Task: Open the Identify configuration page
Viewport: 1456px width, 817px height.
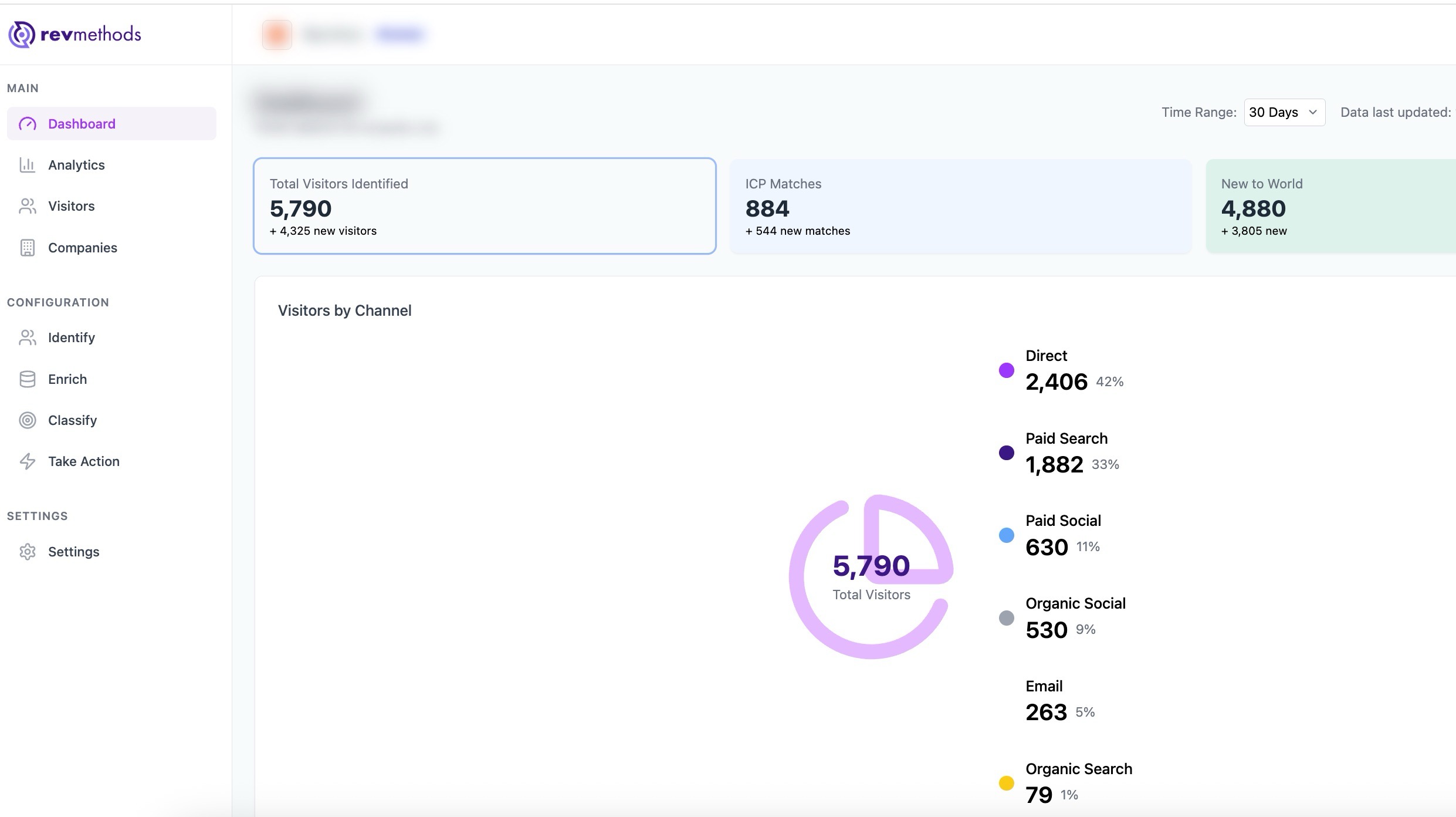Action: (71, 337)
